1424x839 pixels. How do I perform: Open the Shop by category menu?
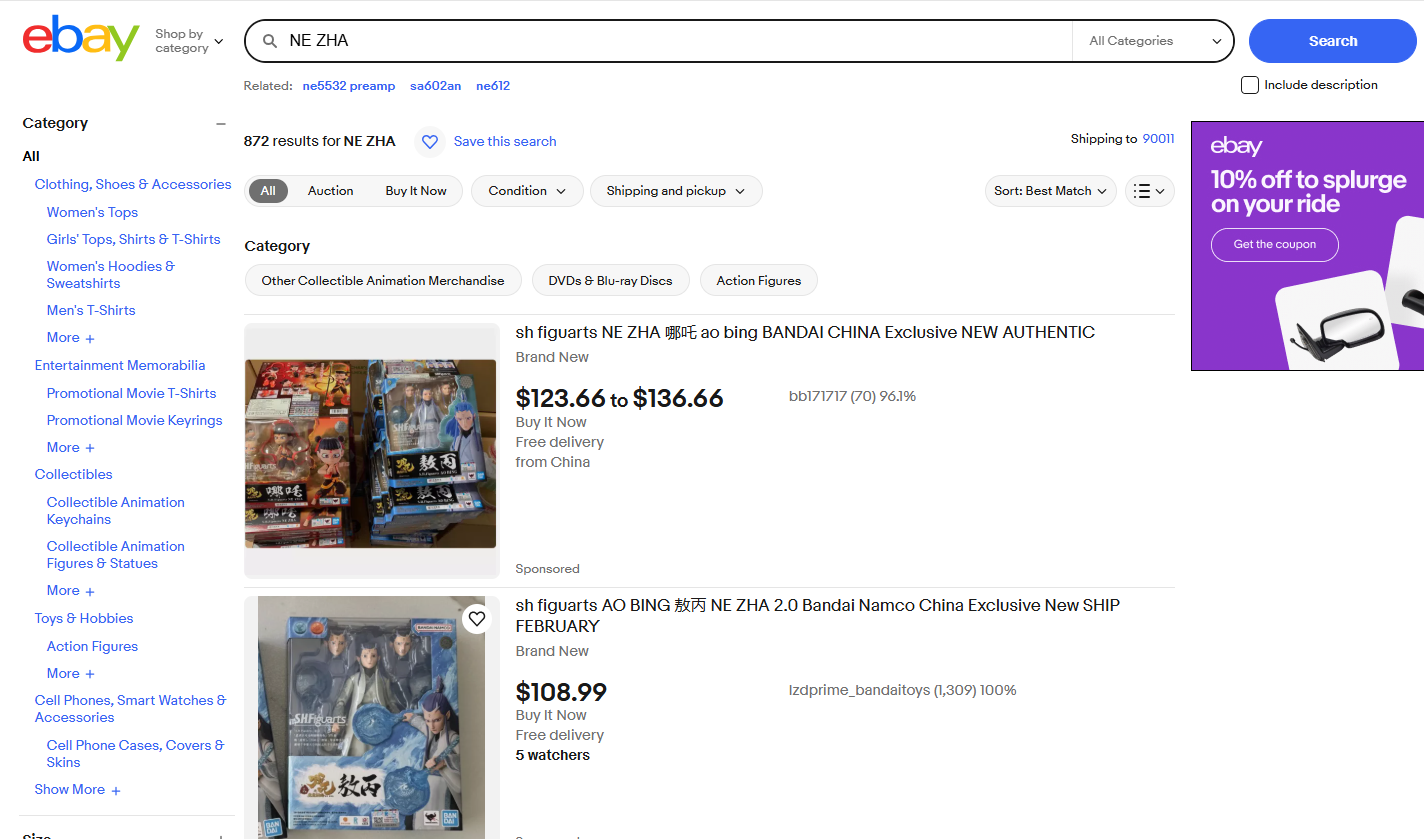point(189,41)
